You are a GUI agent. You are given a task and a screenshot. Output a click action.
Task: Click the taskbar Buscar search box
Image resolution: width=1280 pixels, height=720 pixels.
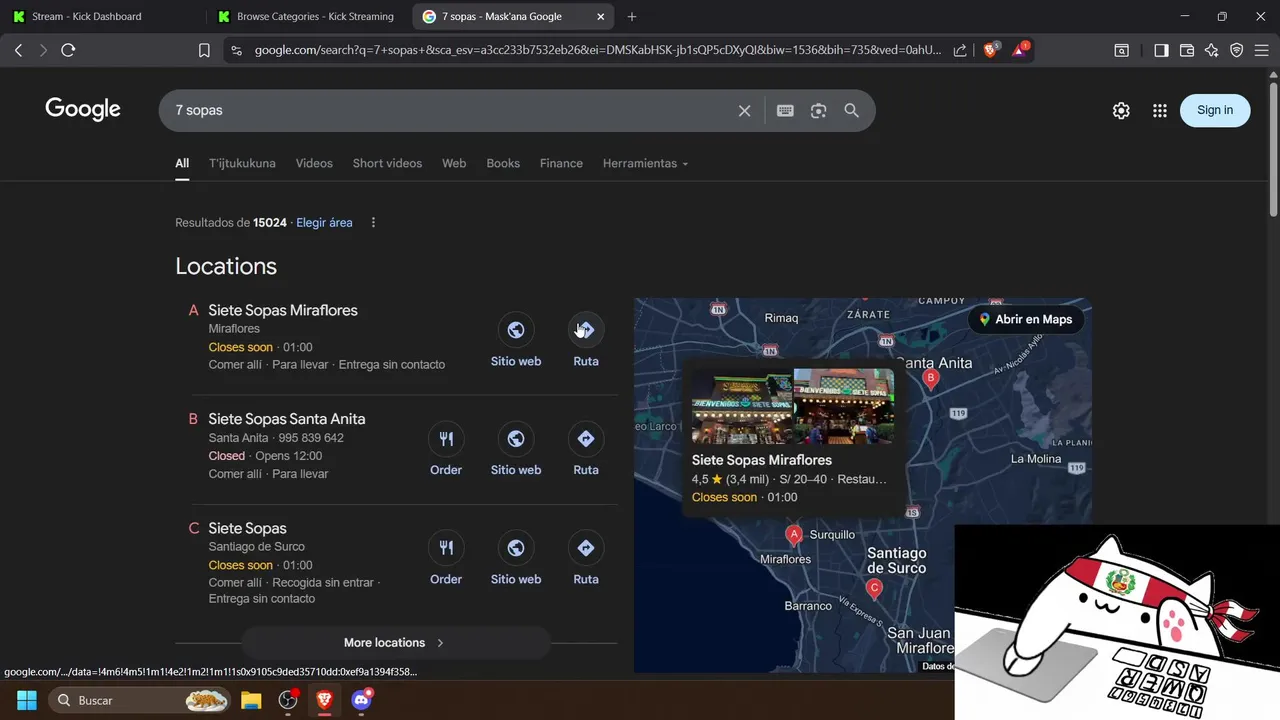point(141,700)
